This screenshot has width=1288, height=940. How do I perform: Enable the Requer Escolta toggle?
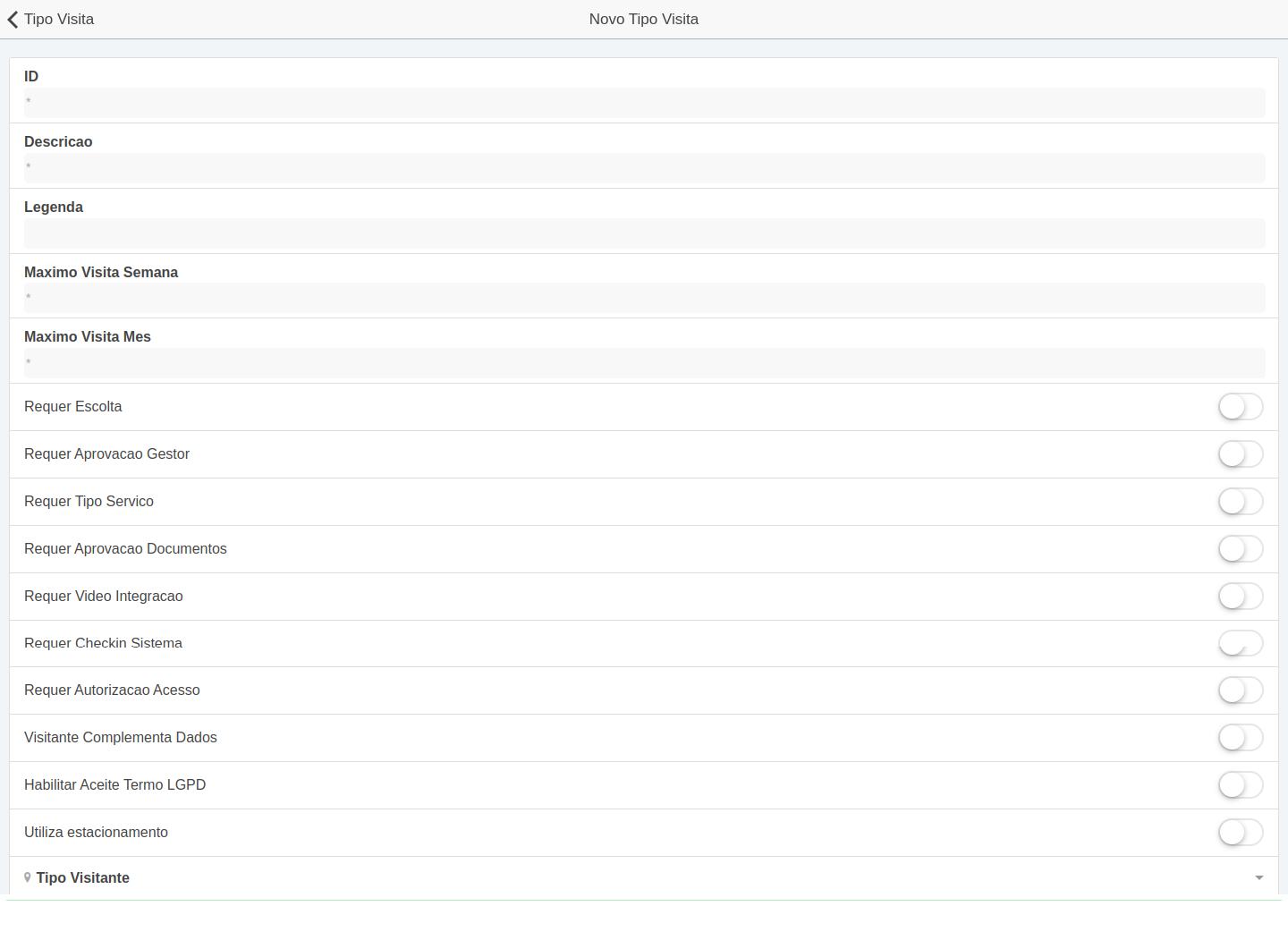(1240, 407)
